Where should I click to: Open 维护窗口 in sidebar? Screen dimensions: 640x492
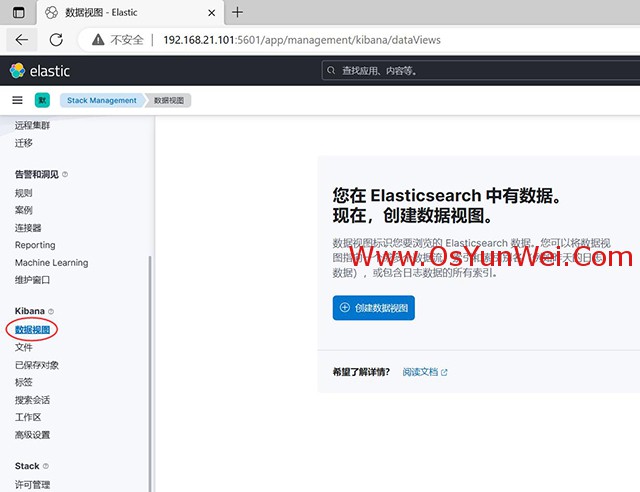click(x=32, y=280)
